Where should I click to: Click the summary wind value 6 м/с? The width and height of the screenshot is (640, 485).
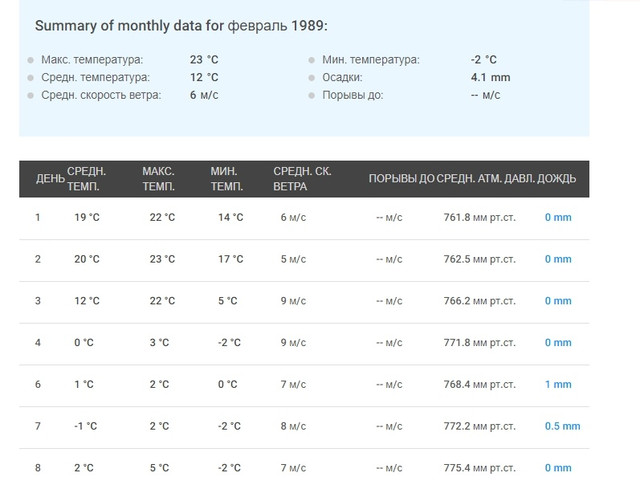204,95
